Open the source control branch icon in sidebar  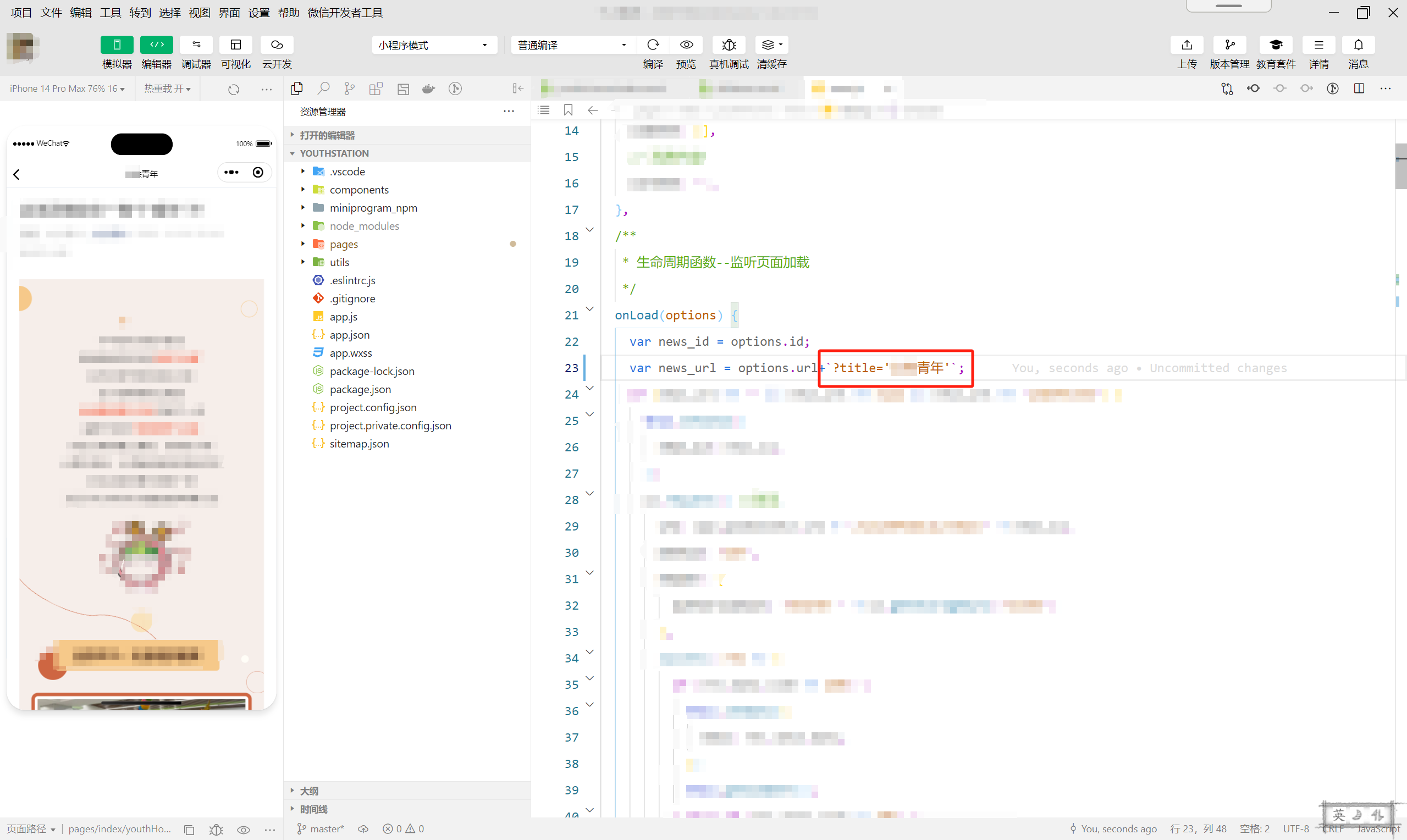(x=349, y=89)
